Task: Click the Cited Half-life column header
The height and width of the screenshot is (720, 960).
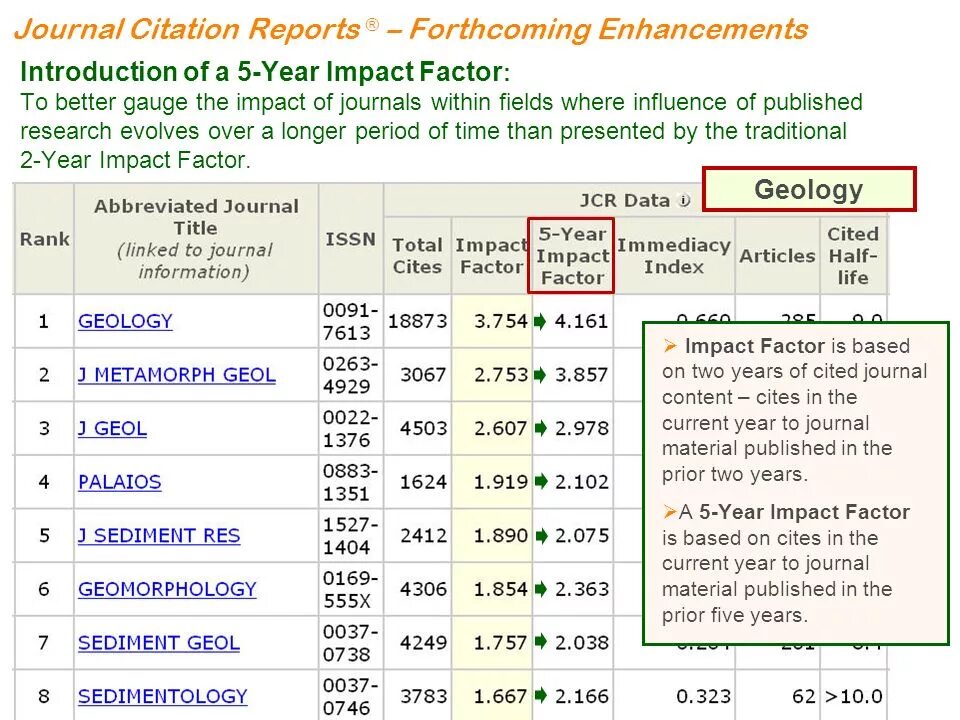Action: 853,256
